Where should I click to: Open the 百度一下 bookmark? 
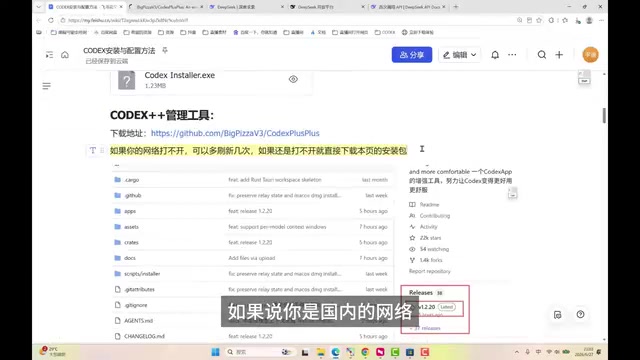pos(255,32)
